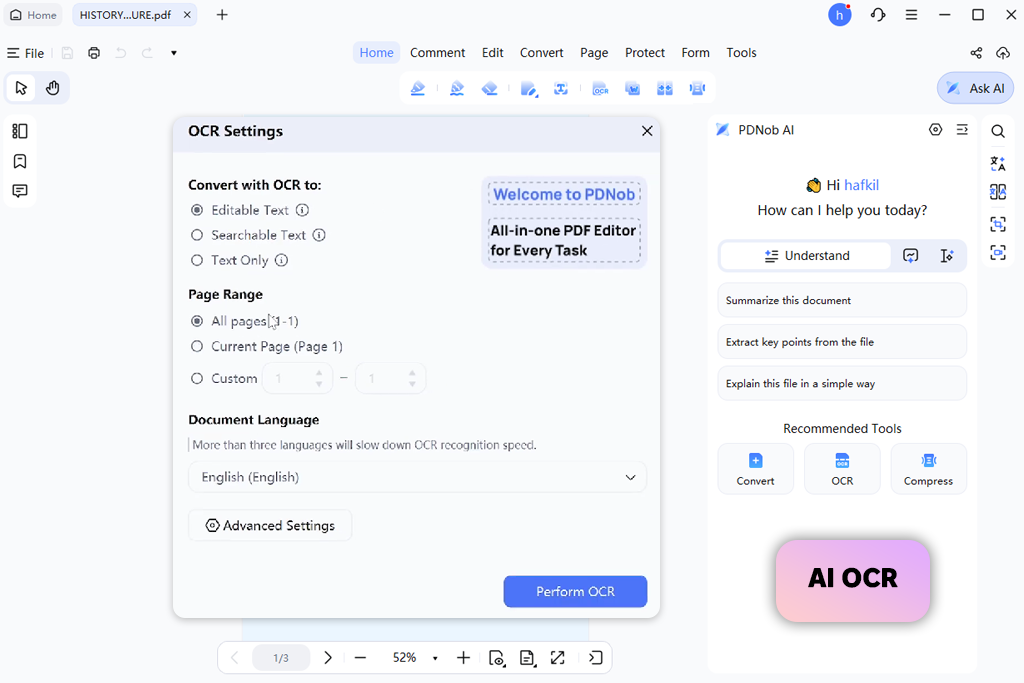Select Custom page range radio option

pos(197,378)
